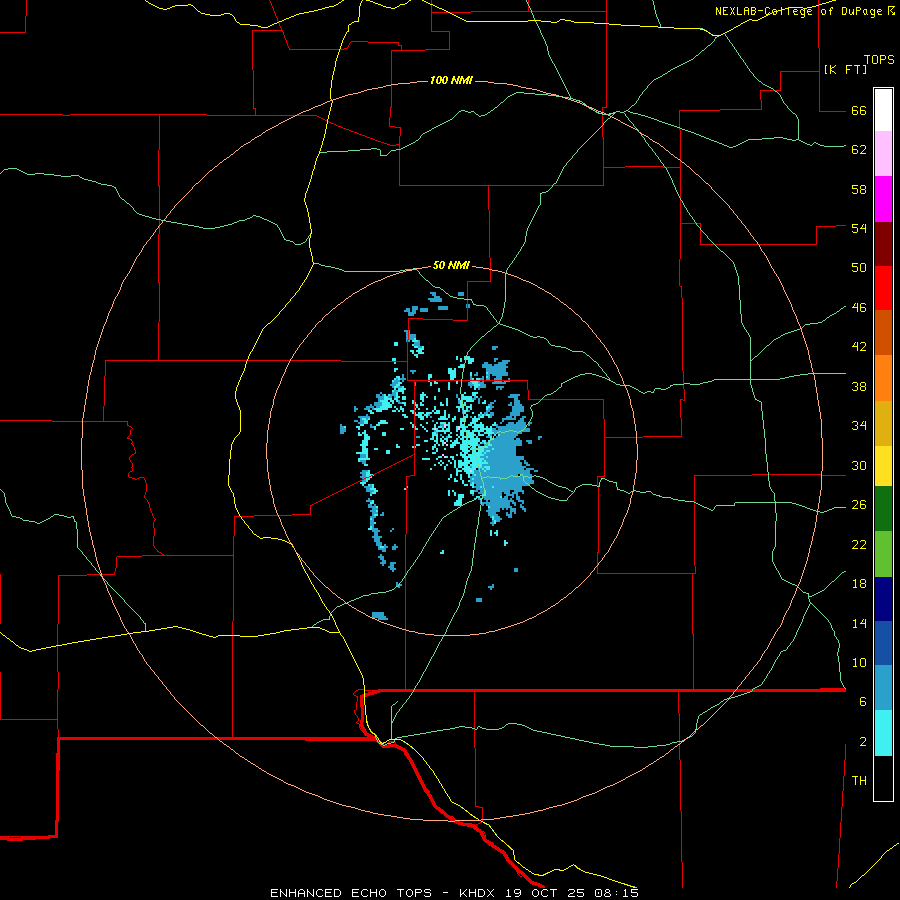900x900 pixels.
Task: Click the '62' legend value
Action: click(859, 150)
